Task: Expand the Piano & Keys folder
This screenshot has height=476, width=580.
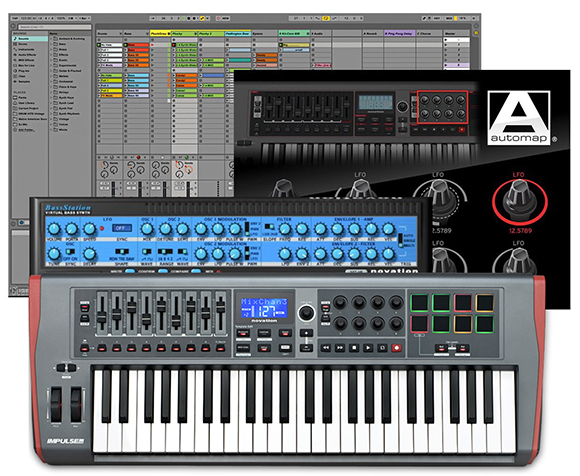Action: coord(51,87)
